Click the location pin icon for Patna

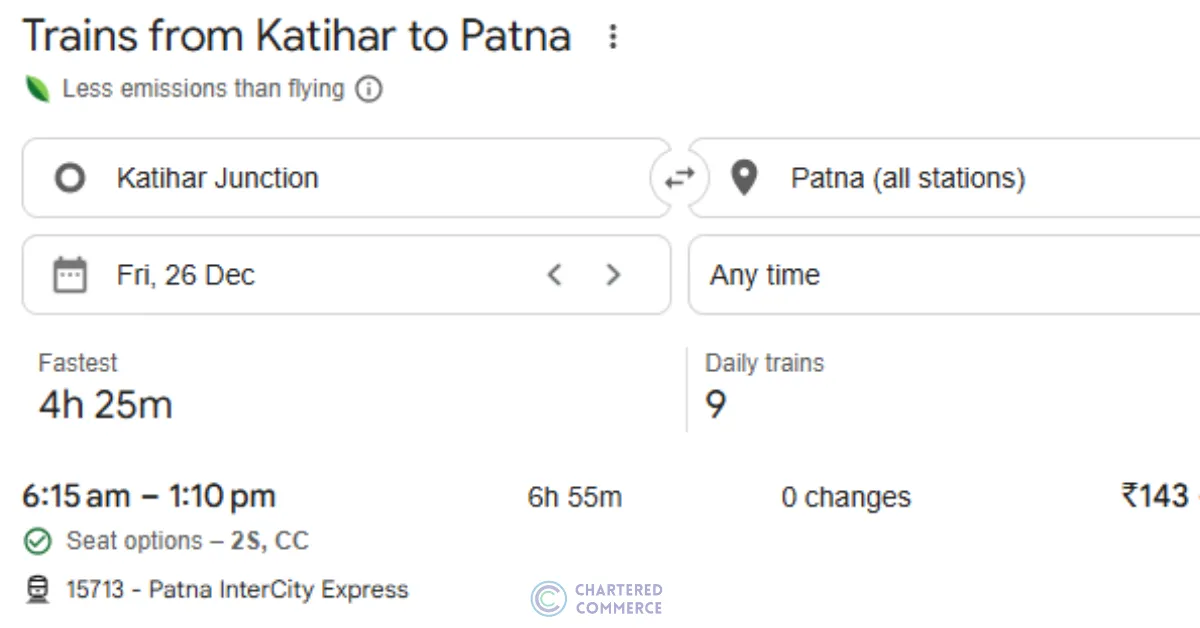743,177
